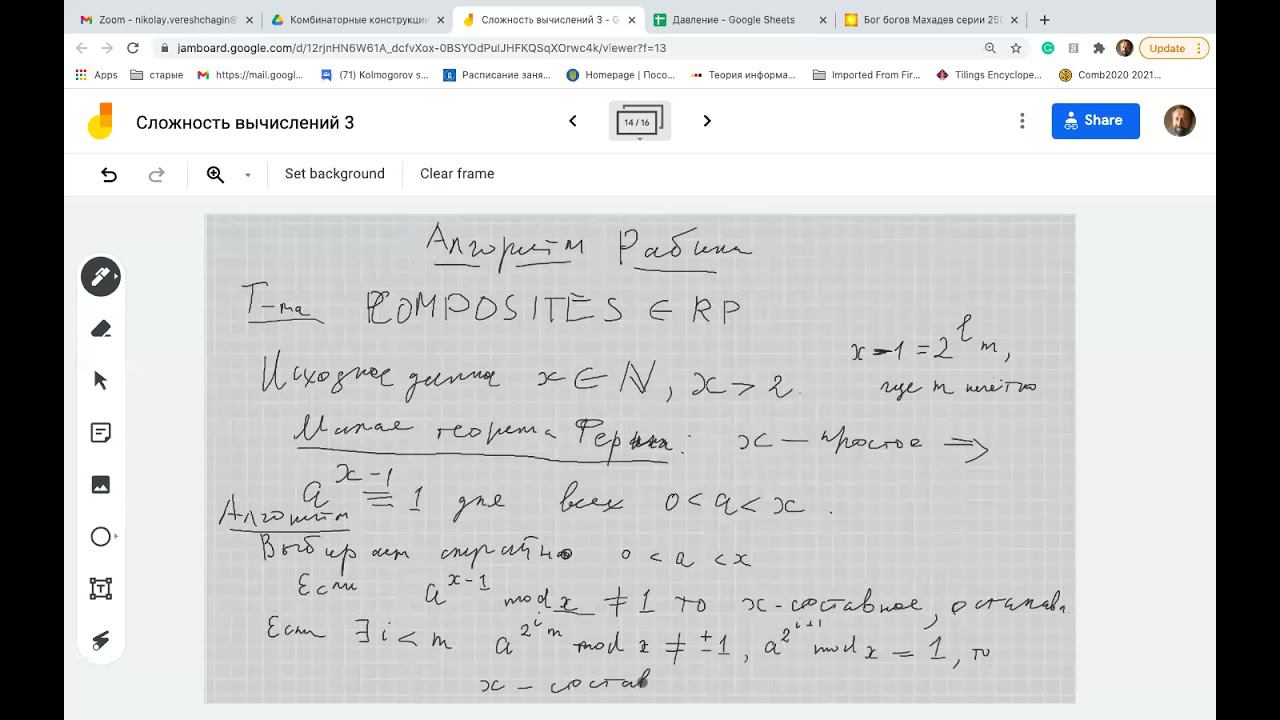Image resolution: width=1280 pixels, height=720 pixels.
Task: Undo the last action
Action: tap(109, 174)
